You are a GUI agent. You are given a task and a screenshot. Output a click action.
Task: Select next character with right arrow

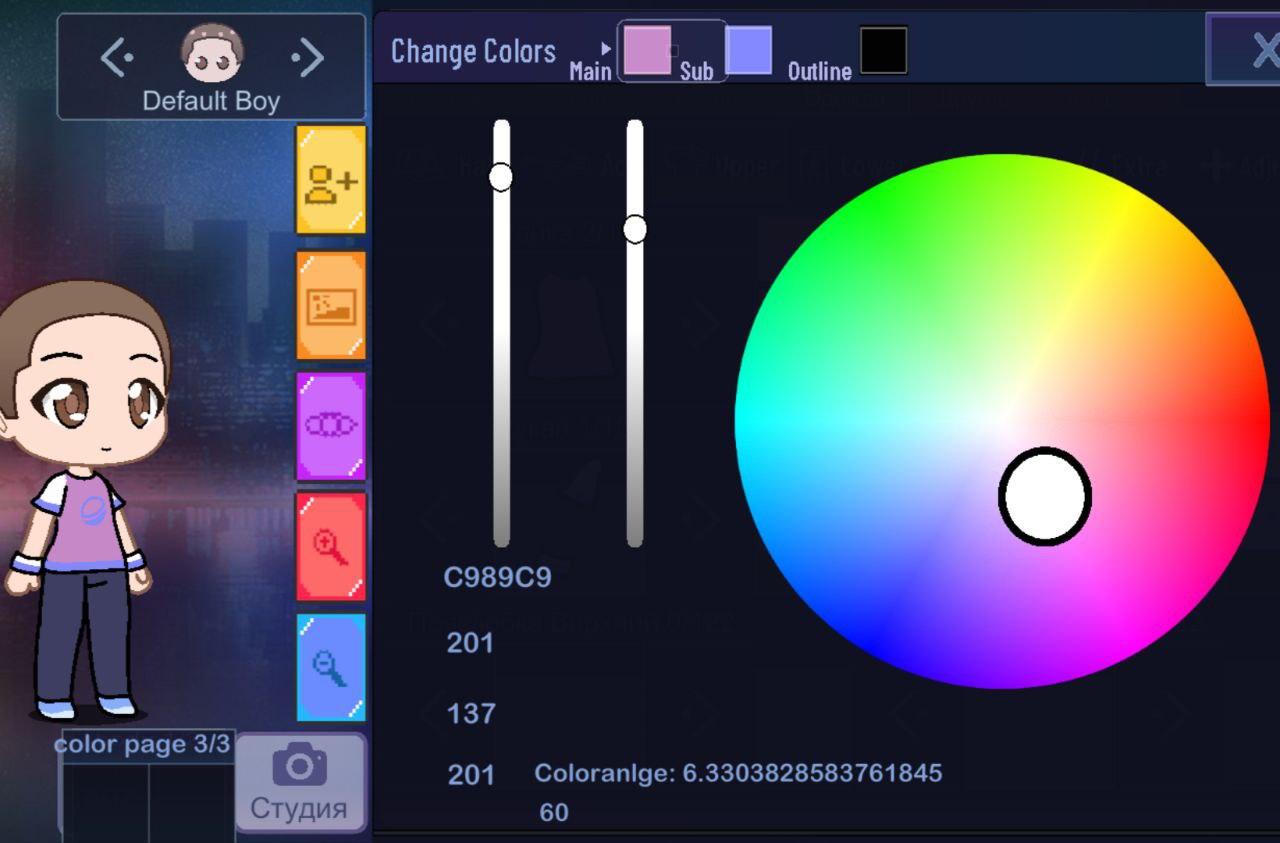[308, 58]
